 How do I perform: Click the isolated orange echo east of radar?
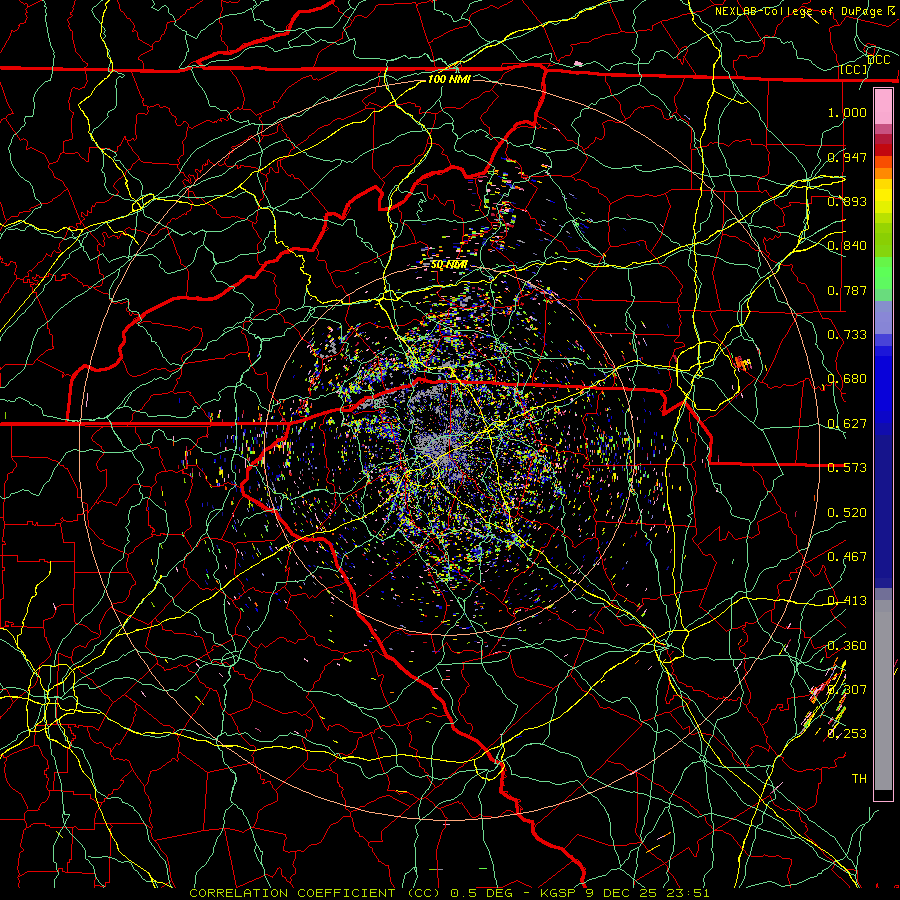click(x=743, y=363)
